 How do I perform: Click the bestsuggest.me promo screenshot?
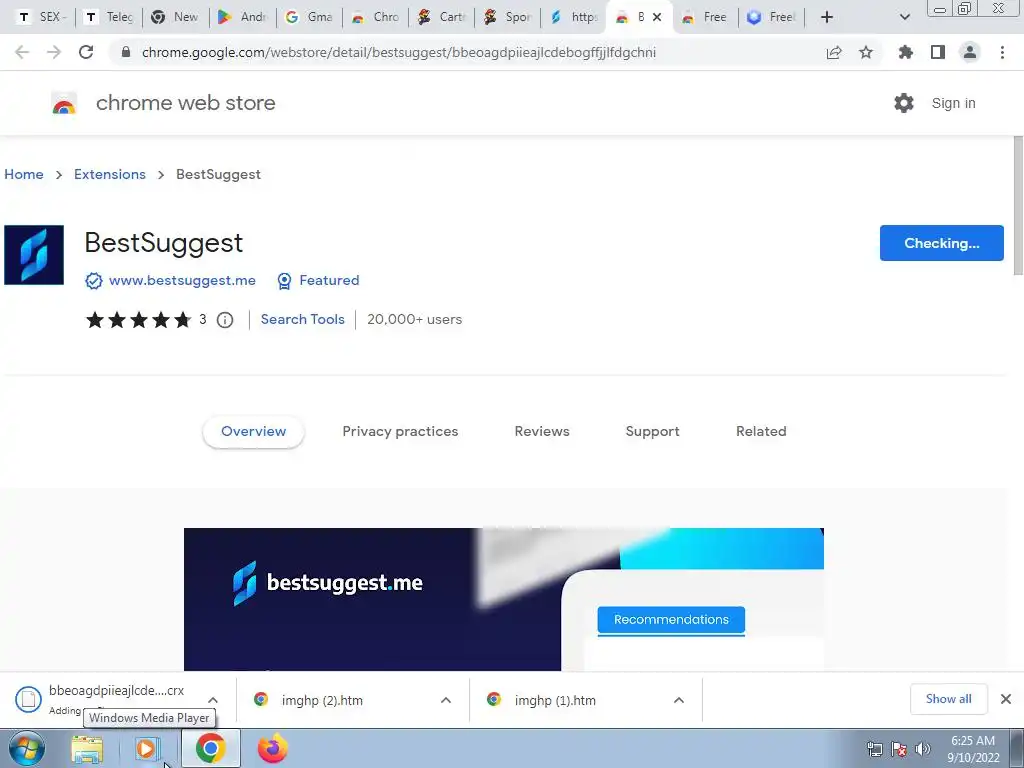504,599
